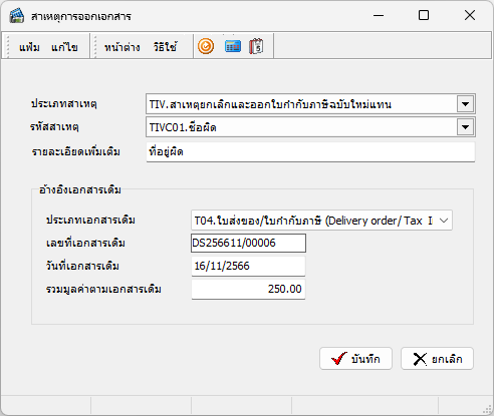
Task: Maximize the สาเหตุการออกเอกสาร window
Action: tap(424, 15)
